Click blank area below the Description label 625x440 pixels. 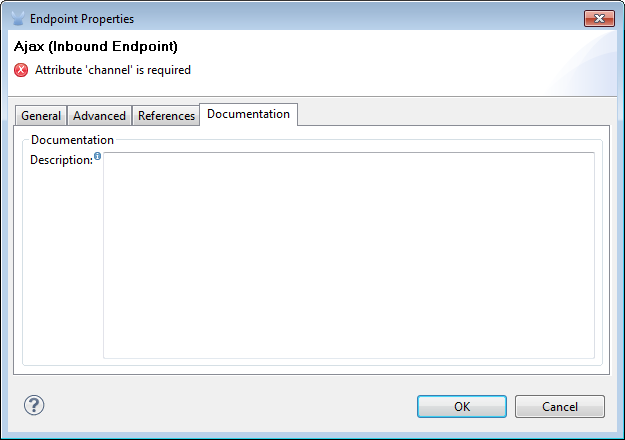62,260
